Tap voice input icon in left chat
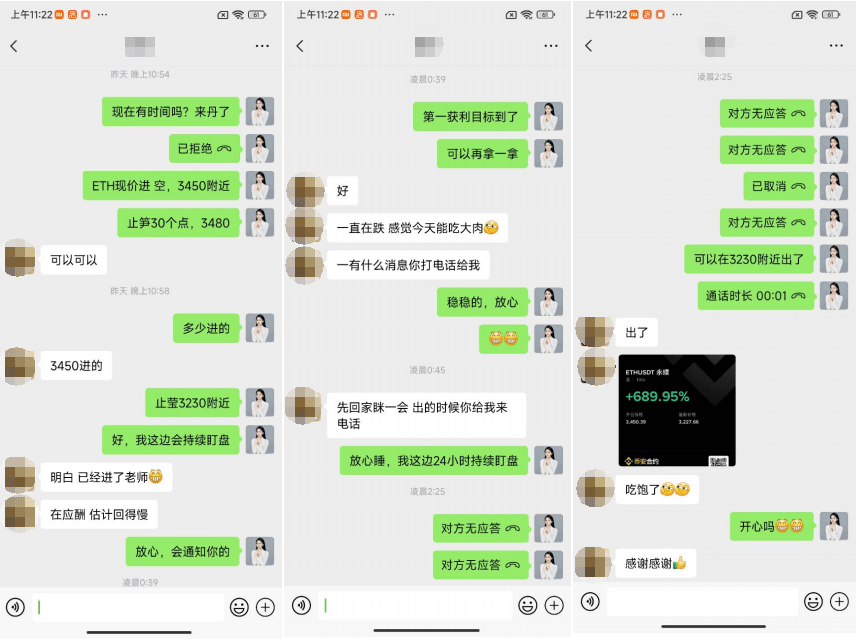The height and width of the screenshot is (640, 856). coord(15,607)
